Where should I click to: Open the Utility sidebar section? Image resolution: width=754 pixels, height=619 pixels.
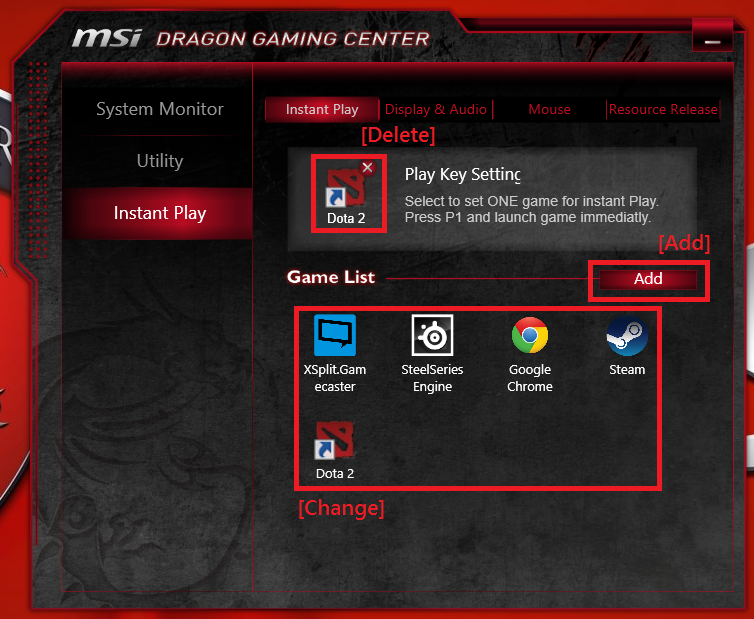[x=160, y=161]
